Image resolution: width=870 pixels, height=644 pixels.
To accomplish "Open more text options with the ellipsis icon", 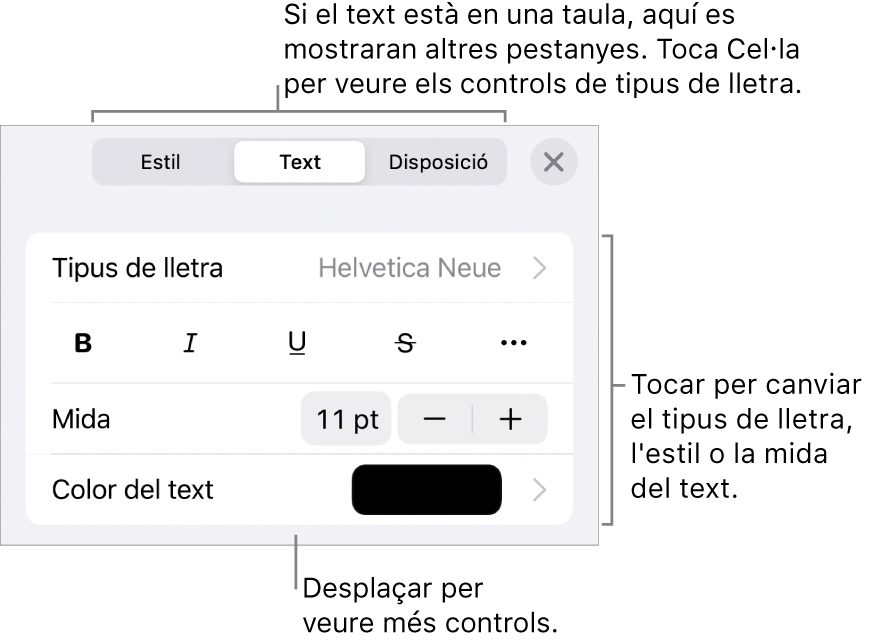I will 512,342.
